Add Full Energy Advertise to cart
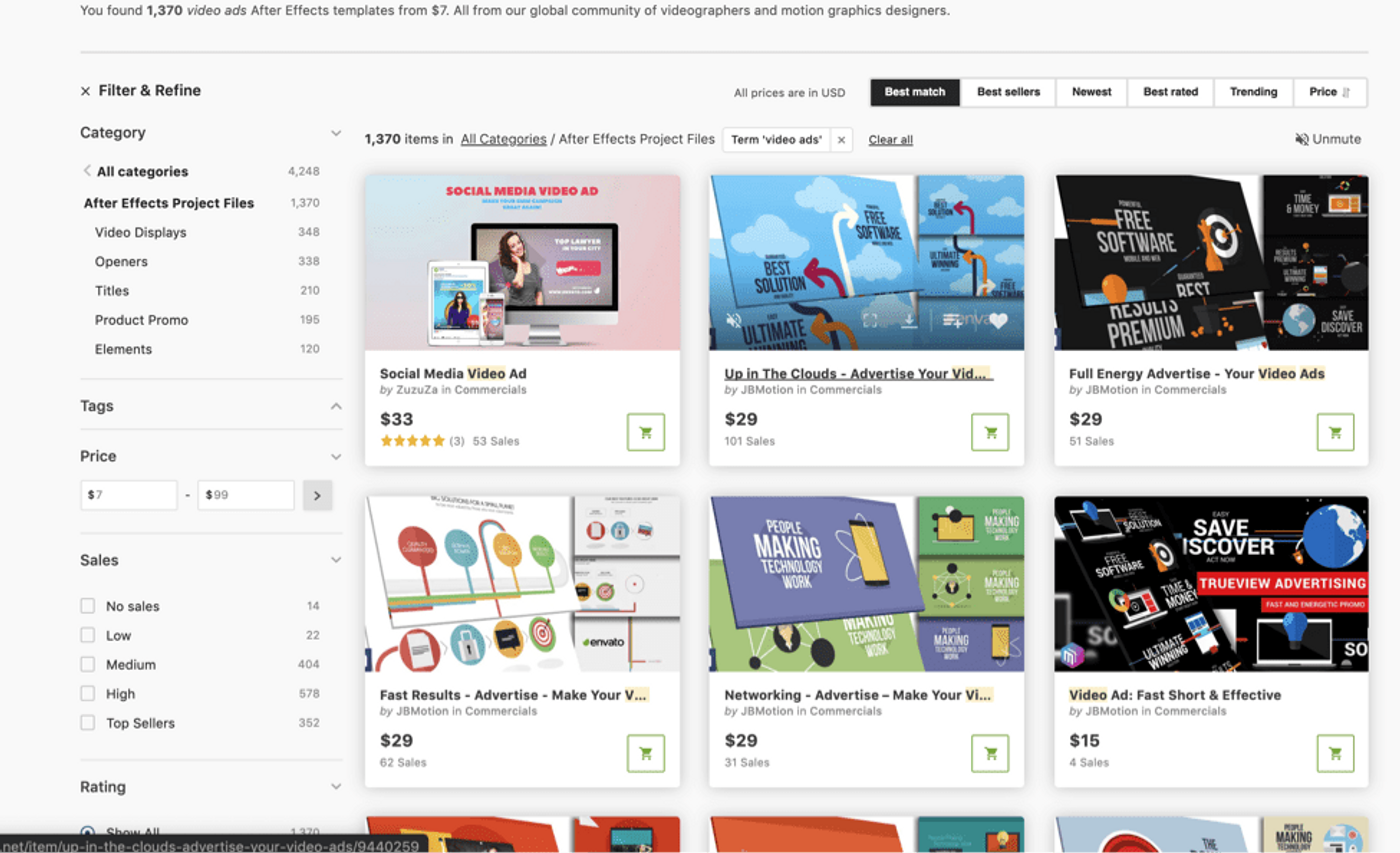1400x853 pixels. click(x=1335, y=432)
